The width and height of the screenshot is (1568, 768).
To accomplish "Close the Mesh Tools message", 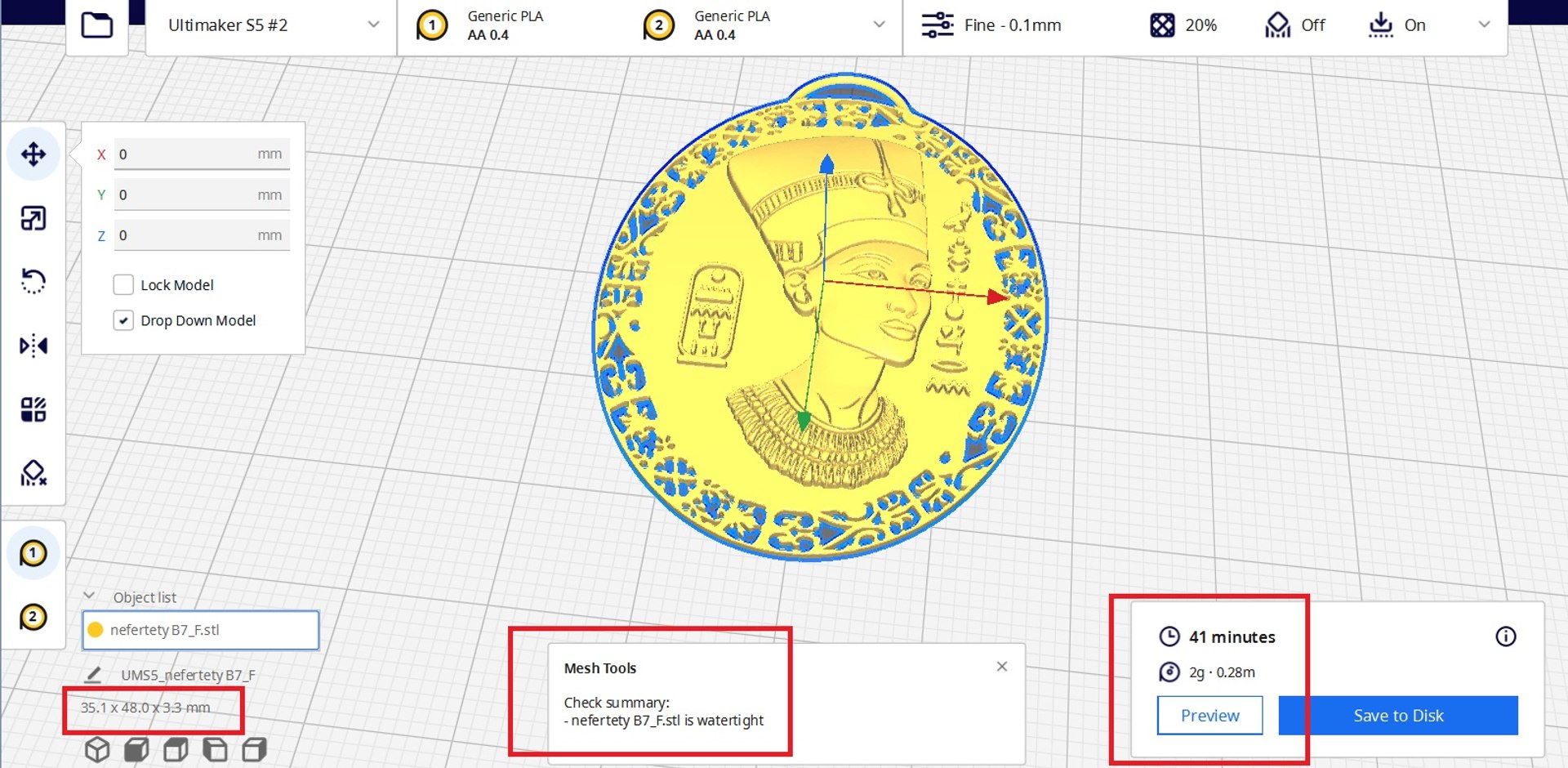I will 1002,667.
